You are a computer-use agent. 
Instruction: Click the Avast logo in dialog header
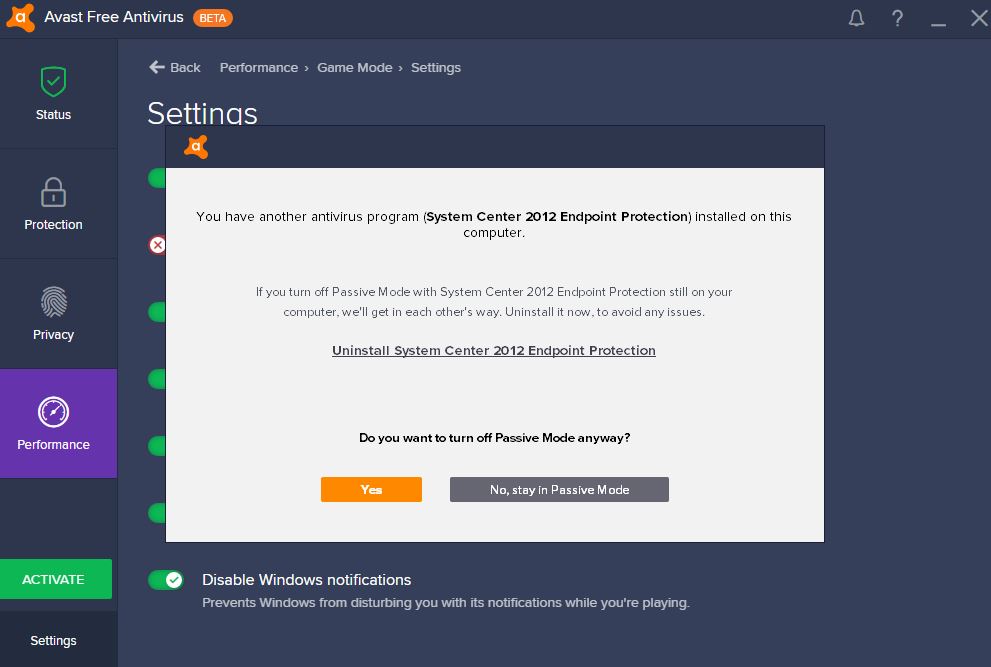[196, 147]
